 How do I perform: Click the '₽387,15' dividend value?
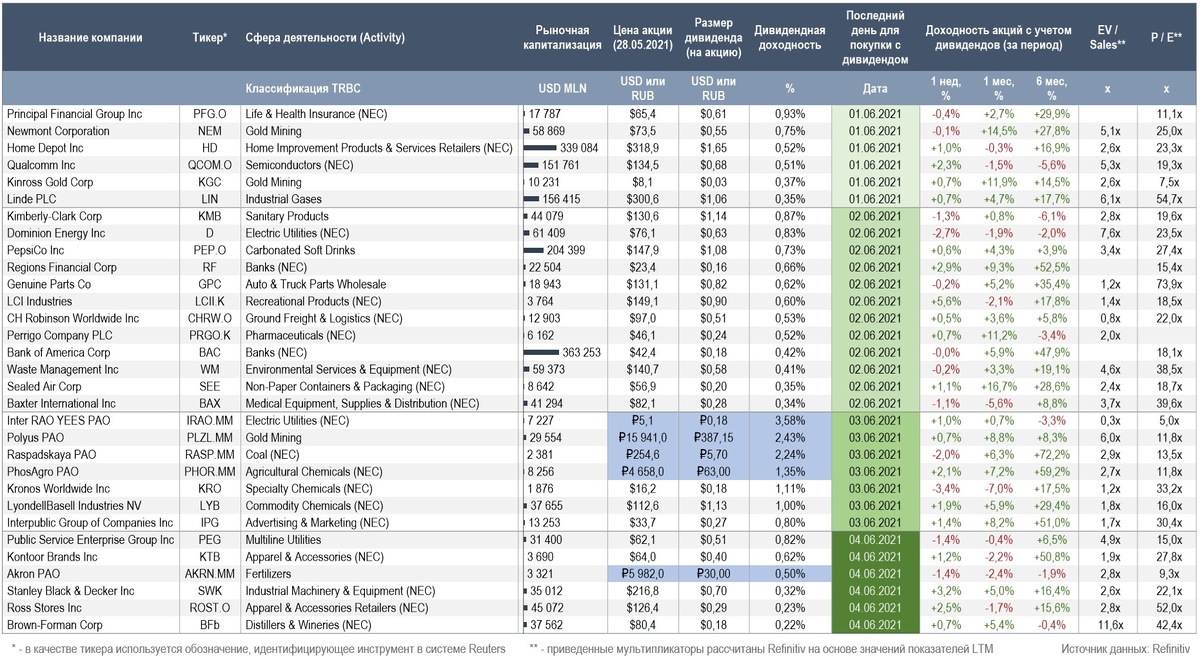[x=714, y=438]
